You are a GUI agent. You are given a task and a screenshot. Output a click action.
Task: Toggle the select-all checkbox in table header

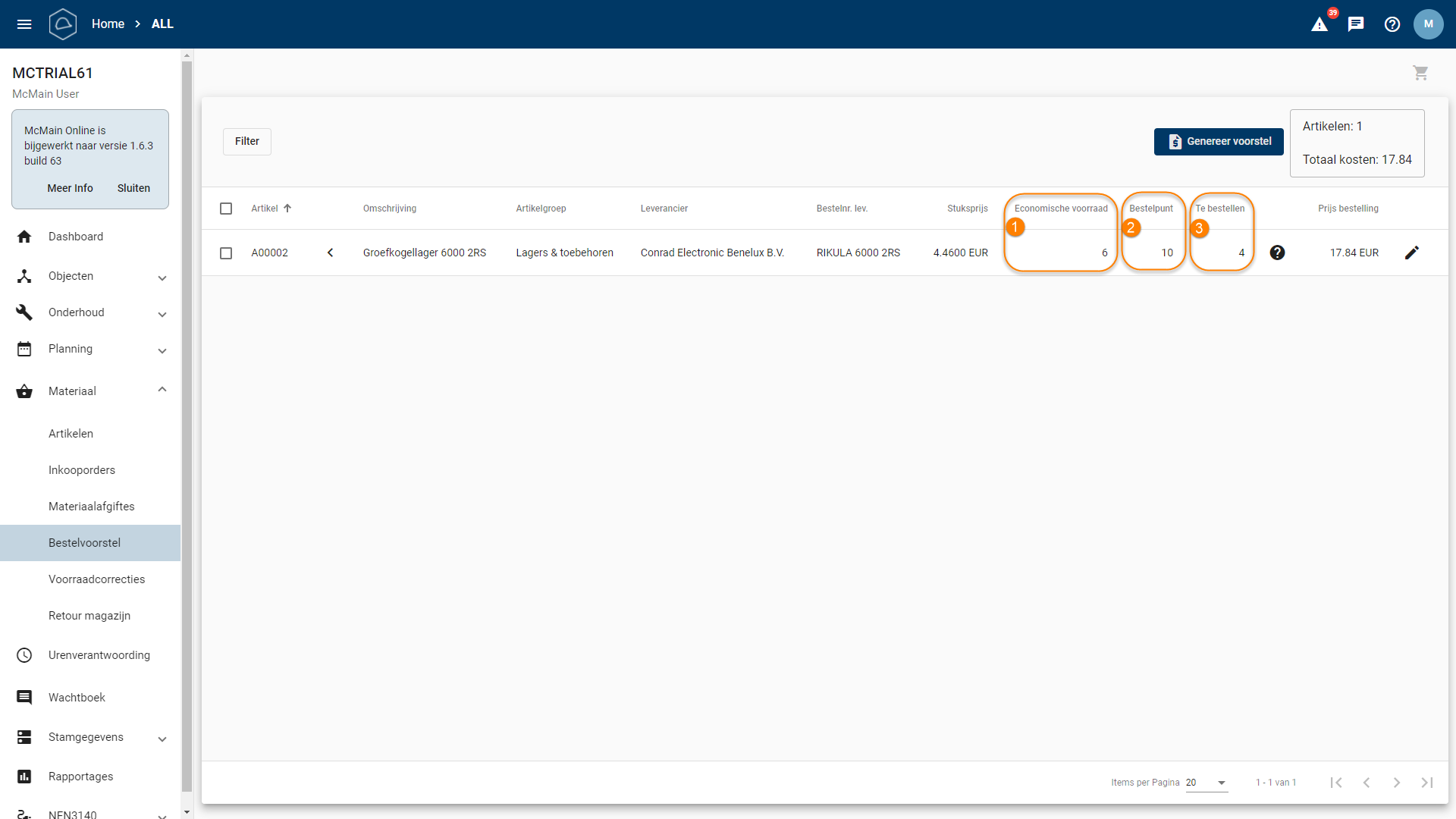coord(226,209)
